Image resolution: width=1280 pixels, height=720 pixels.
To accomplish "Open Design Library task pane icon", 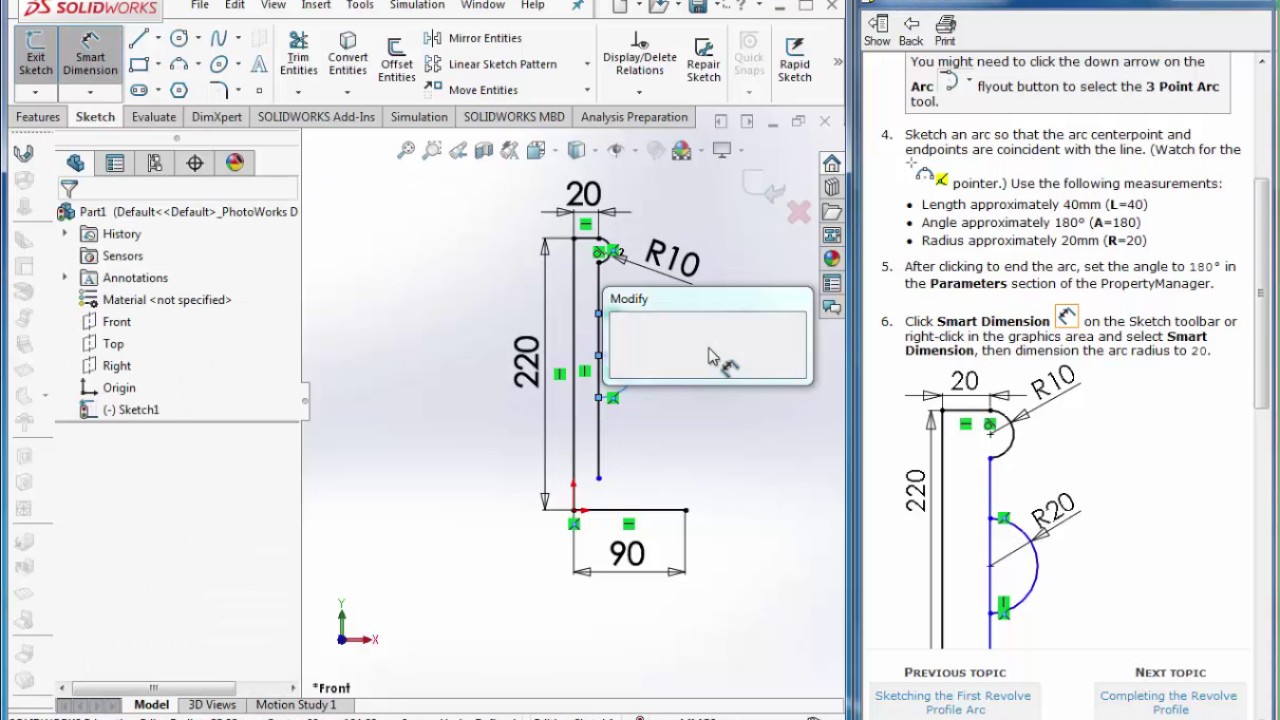I will click(x=832, y=187).
